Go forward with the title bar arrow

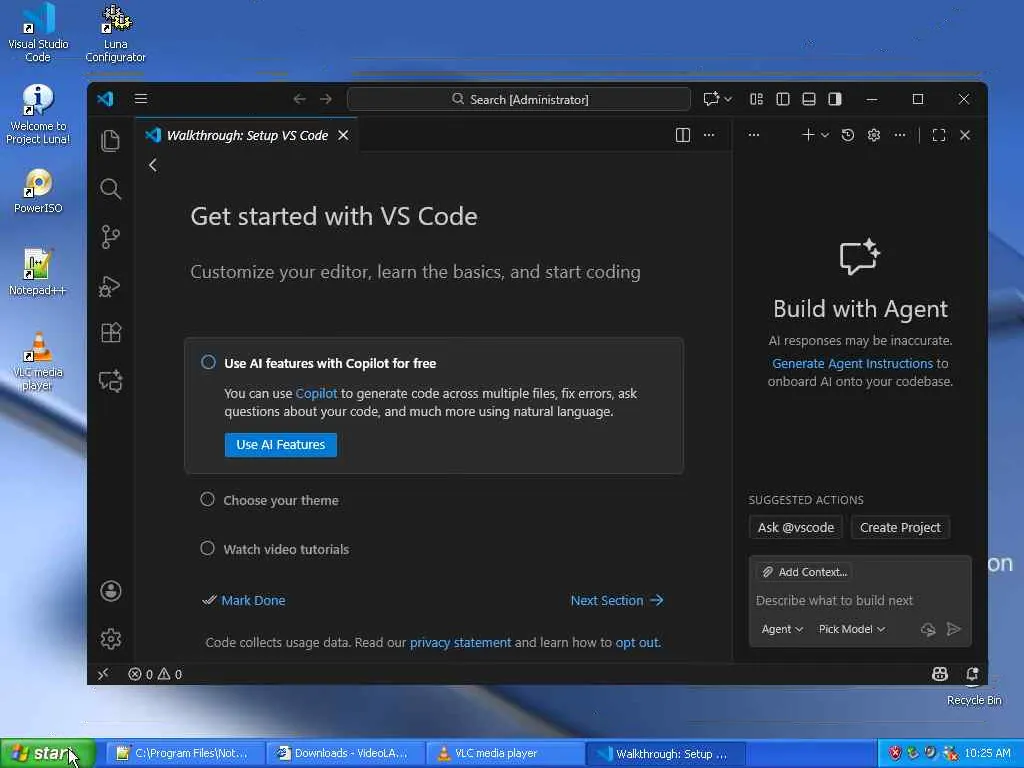pos(326,99)
